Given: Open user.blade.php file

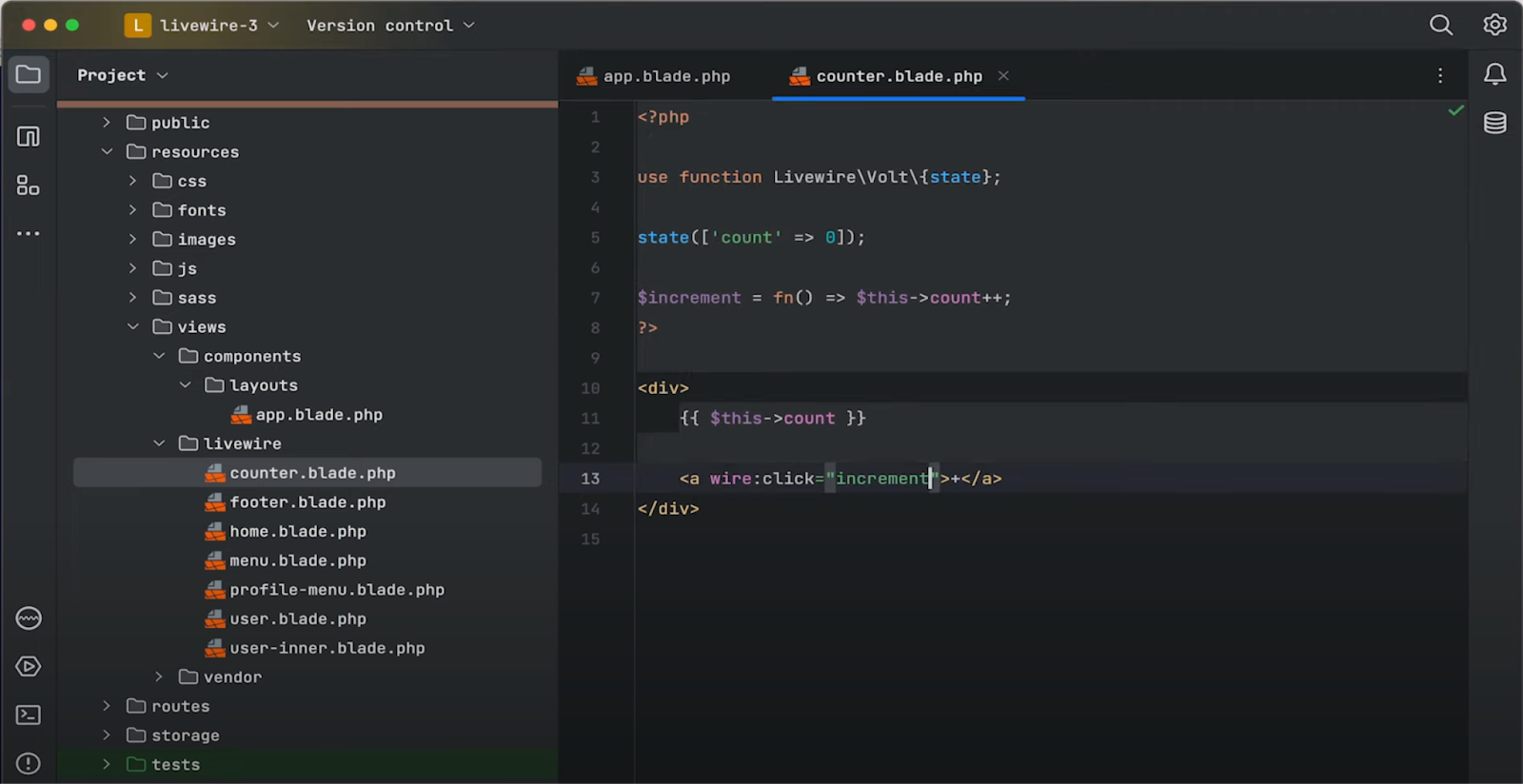Looking at the screenshot, I should pos(287,618).
